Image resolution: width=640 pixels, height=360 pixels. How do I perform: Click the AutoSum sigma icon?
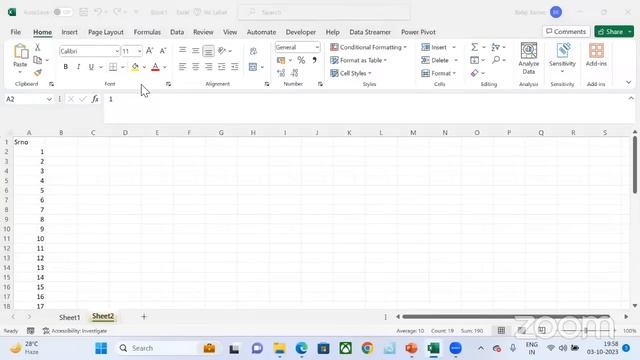pos(474,47)
